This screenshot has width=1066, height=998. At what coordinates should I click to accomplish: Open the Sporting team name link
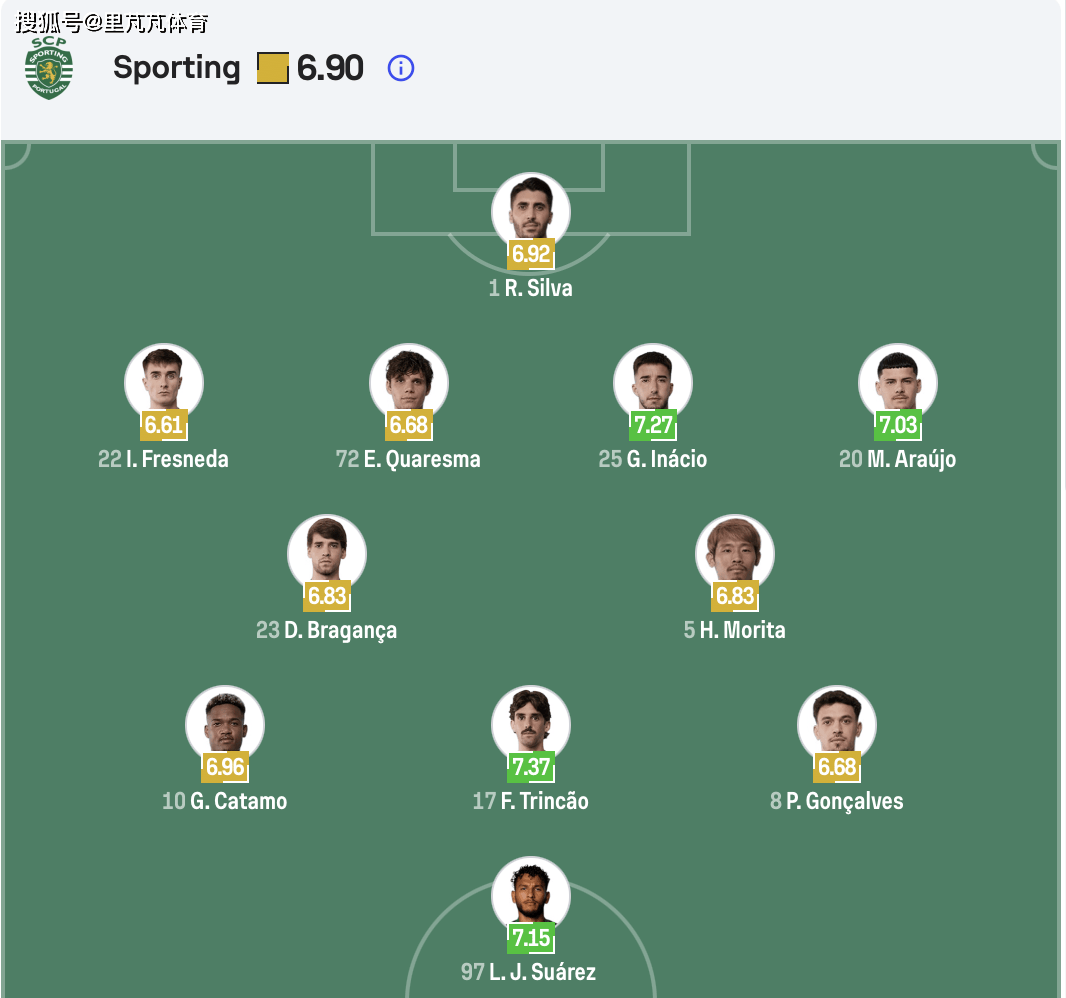[176, 68]
